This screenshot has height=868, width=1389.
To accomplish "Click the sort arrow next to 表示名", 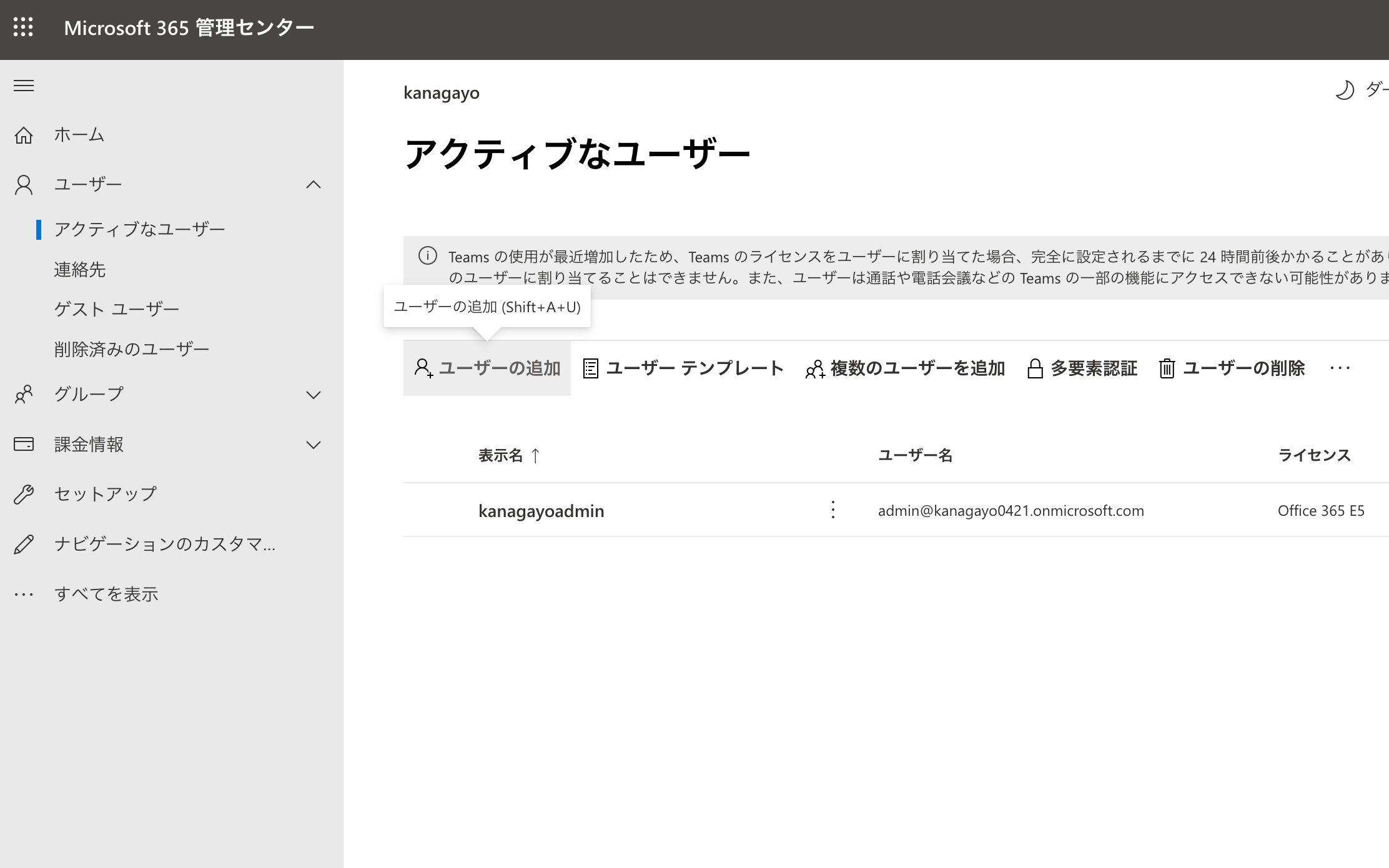I will 535,455.
